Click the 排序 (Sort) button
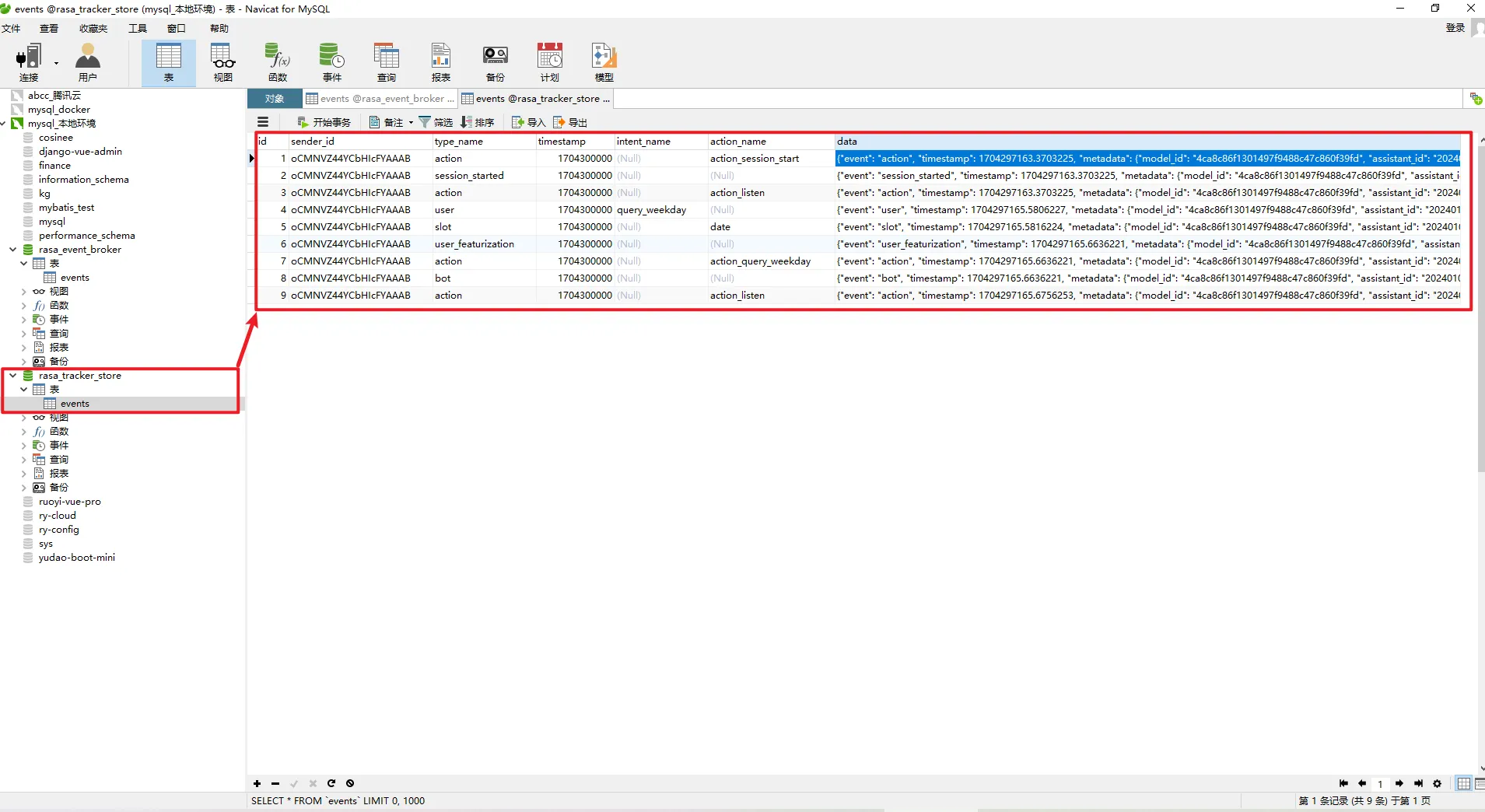 [478, 122]
